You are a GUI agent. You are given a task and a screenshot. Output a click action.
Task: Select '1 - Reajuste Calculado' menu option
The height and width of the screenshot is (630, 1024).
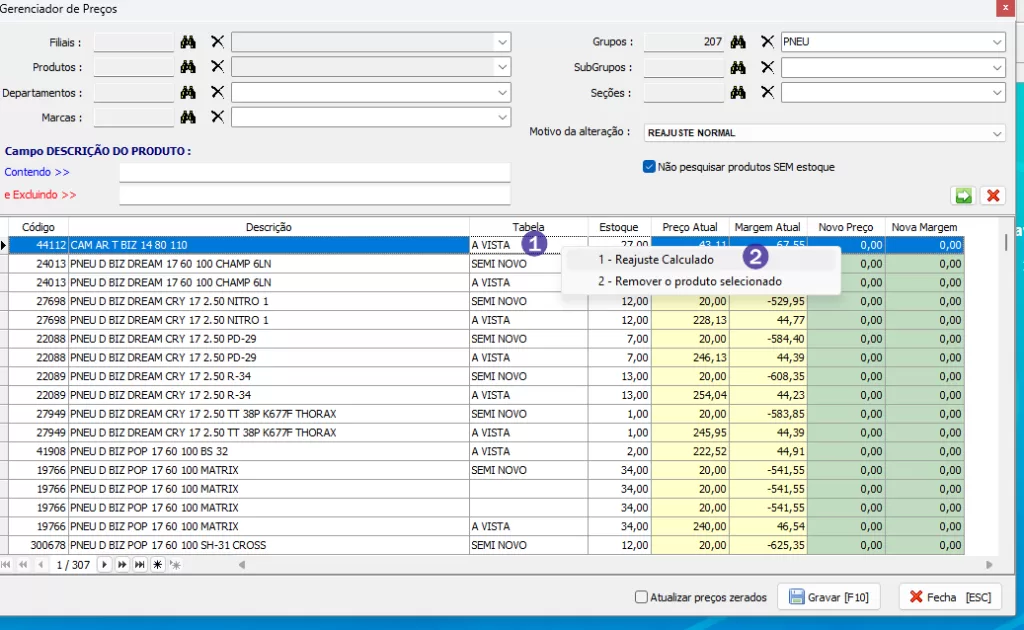click(657, 260)
